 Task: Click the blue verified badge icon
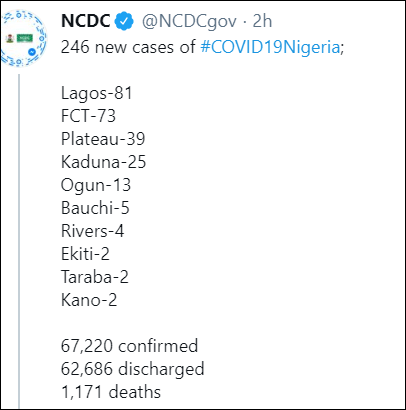pyautogui.click(x=124, y=21)
